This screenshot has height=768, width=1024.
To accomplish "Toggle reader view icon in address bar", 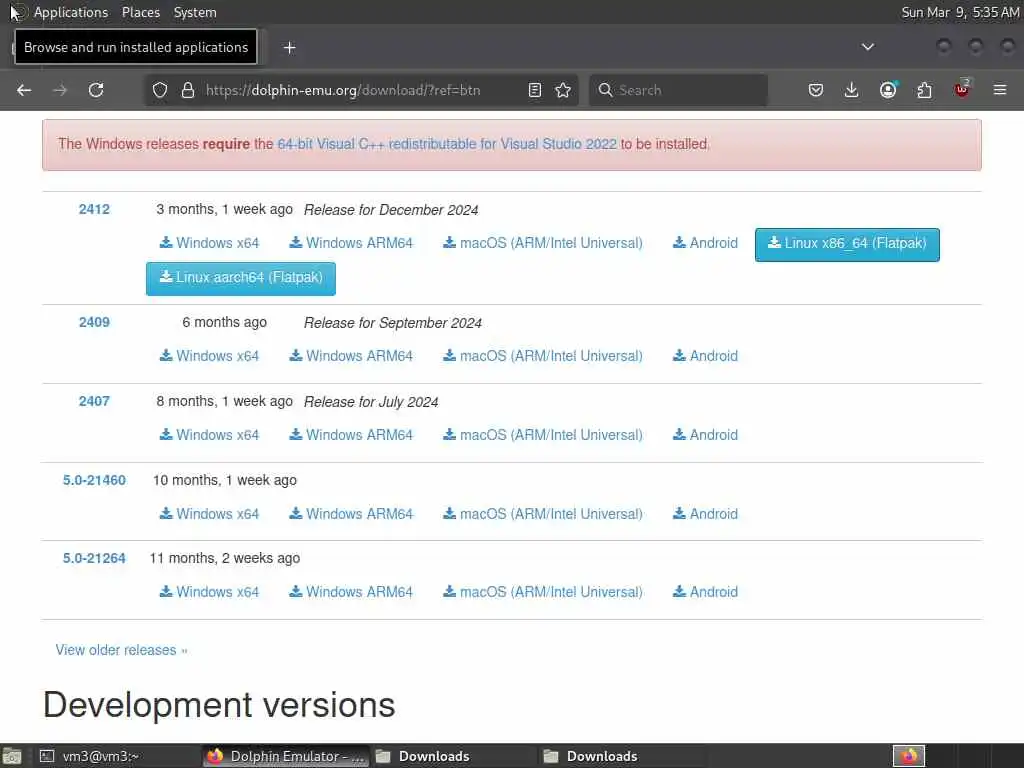I will (x=535, y=90).
